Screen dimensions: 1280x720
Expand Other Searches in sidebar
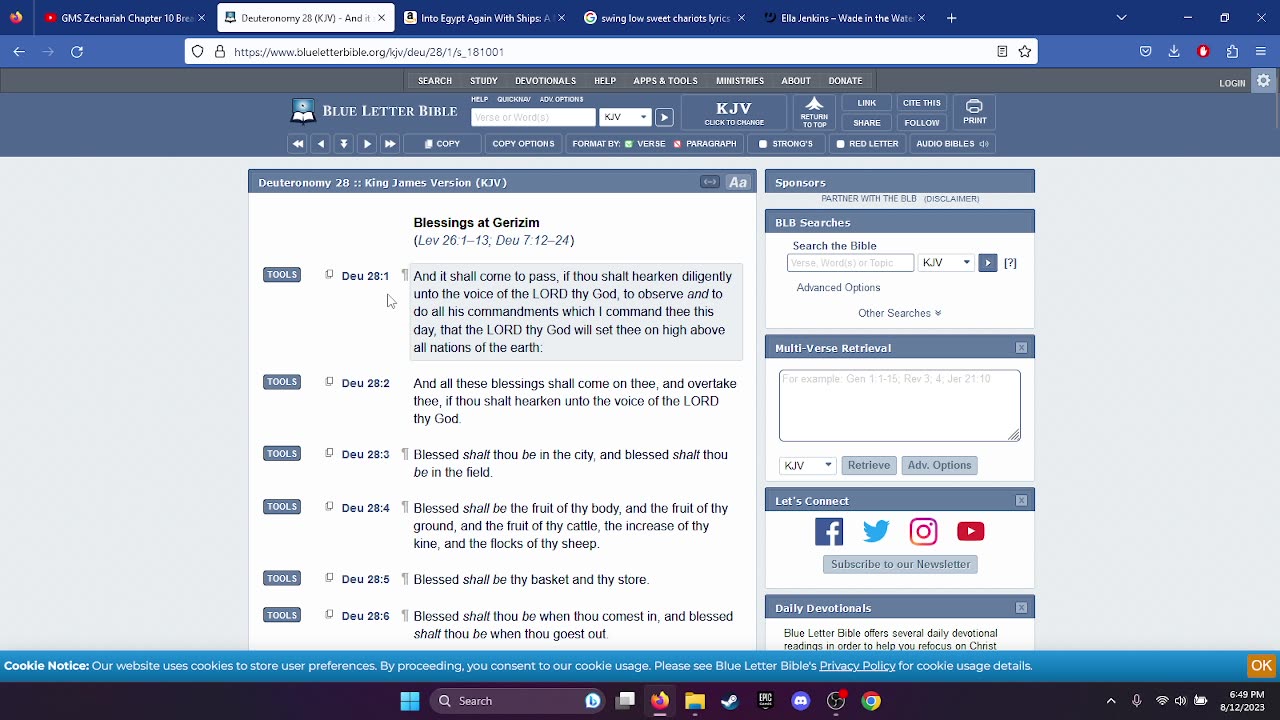tap(899, 313)
